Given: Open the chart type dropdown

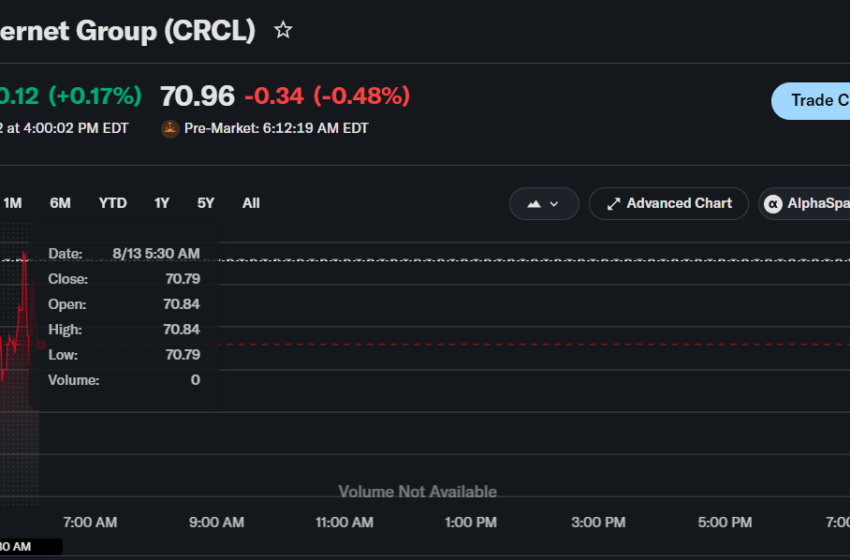Looking at the screenshot, I should point(544,203).
